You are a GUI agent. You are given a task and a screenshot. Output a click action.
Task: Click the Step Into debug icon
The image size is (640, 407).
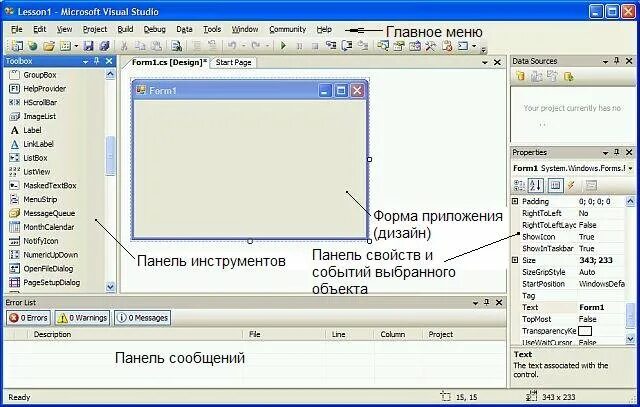coord(331,45)
